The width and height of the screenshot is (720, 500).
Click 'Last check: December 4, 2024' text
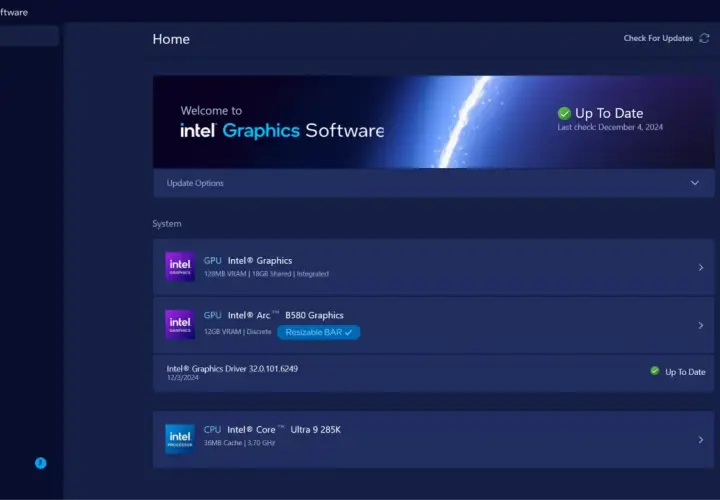pos(610,127)
